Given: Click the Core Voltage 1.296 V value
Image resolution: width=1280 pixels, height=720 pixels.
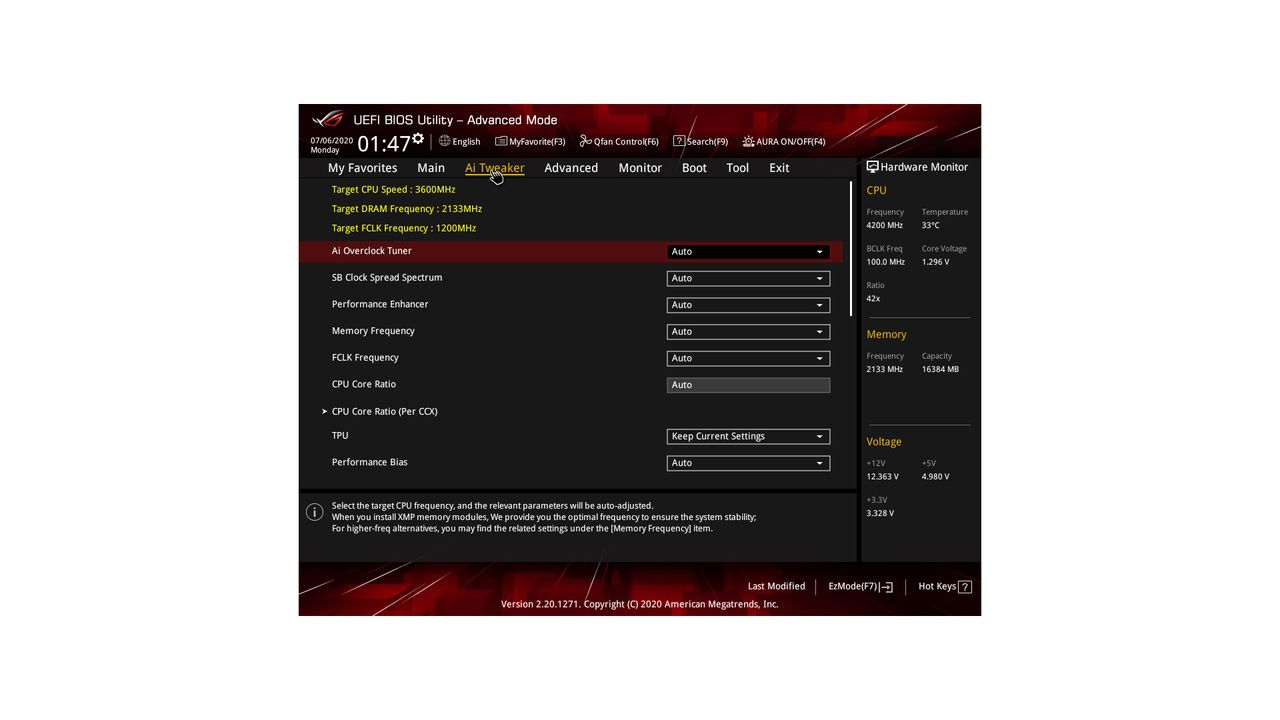Looking at the screenshot, I should pos(937,262).
